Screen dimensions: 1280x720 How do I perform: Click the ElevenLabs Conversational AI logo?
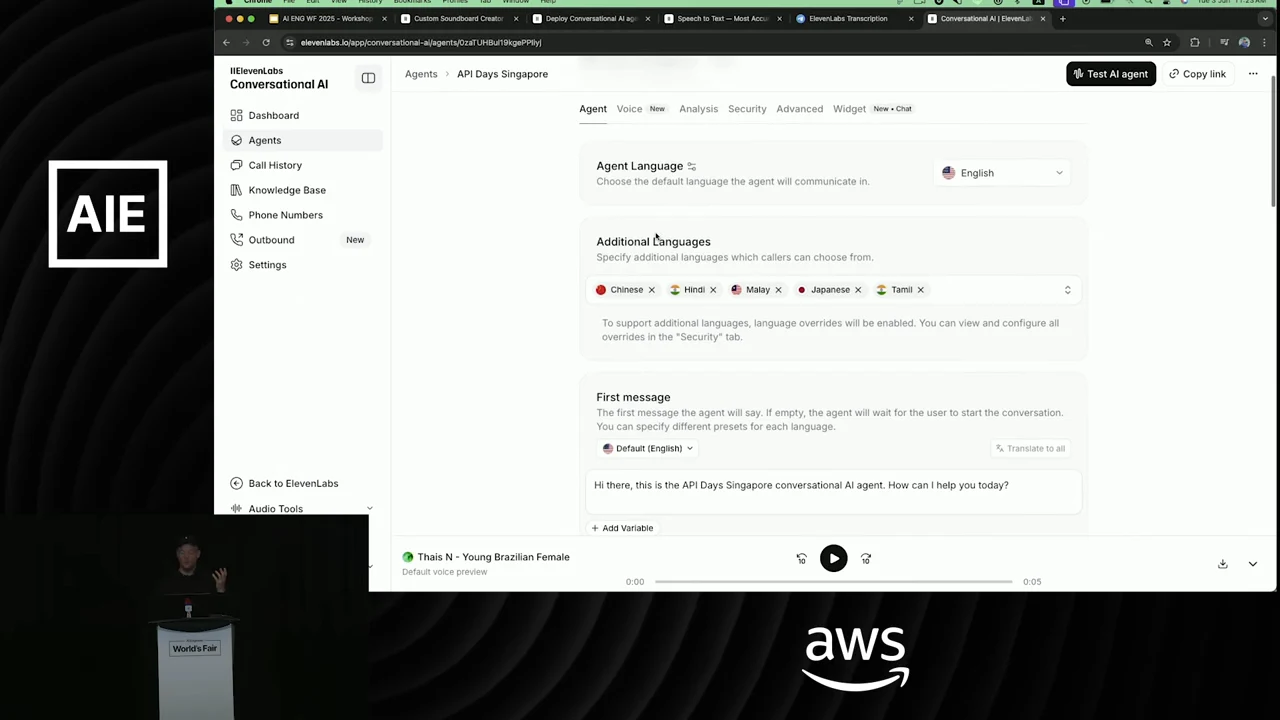[279, 78]
